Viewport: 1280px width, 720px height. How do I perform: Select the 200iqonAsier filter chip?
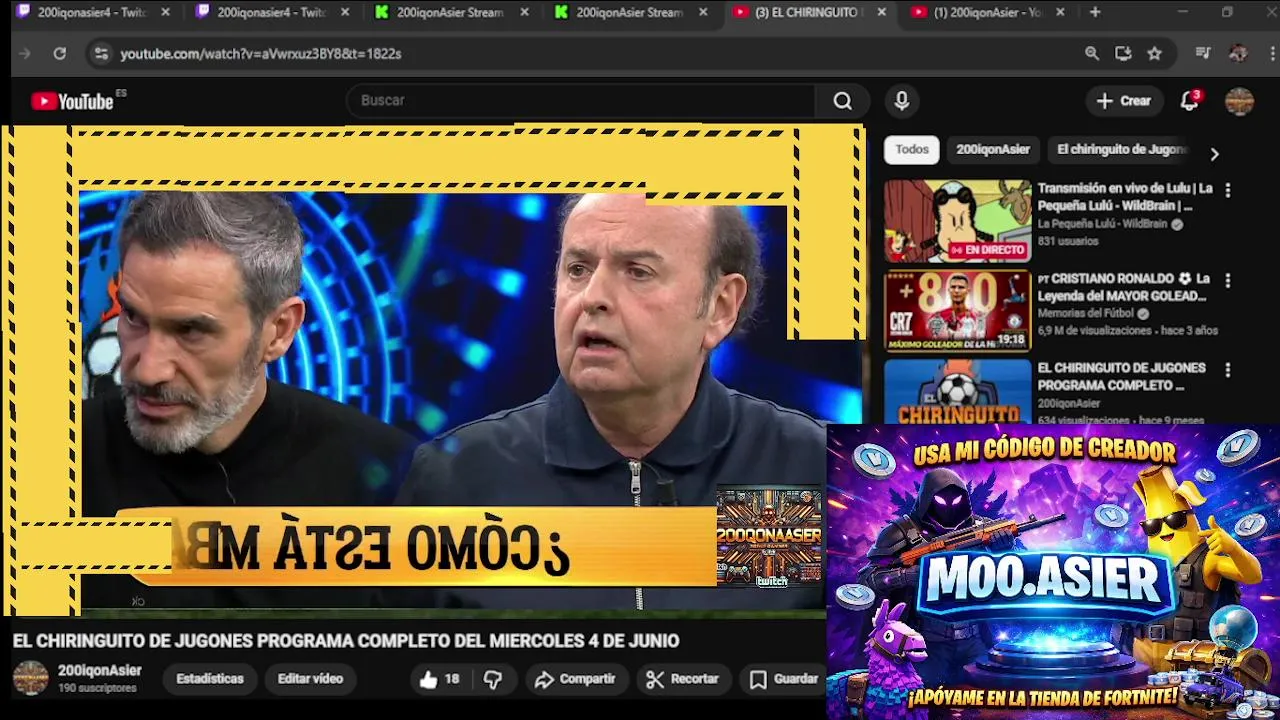point(993,150)
